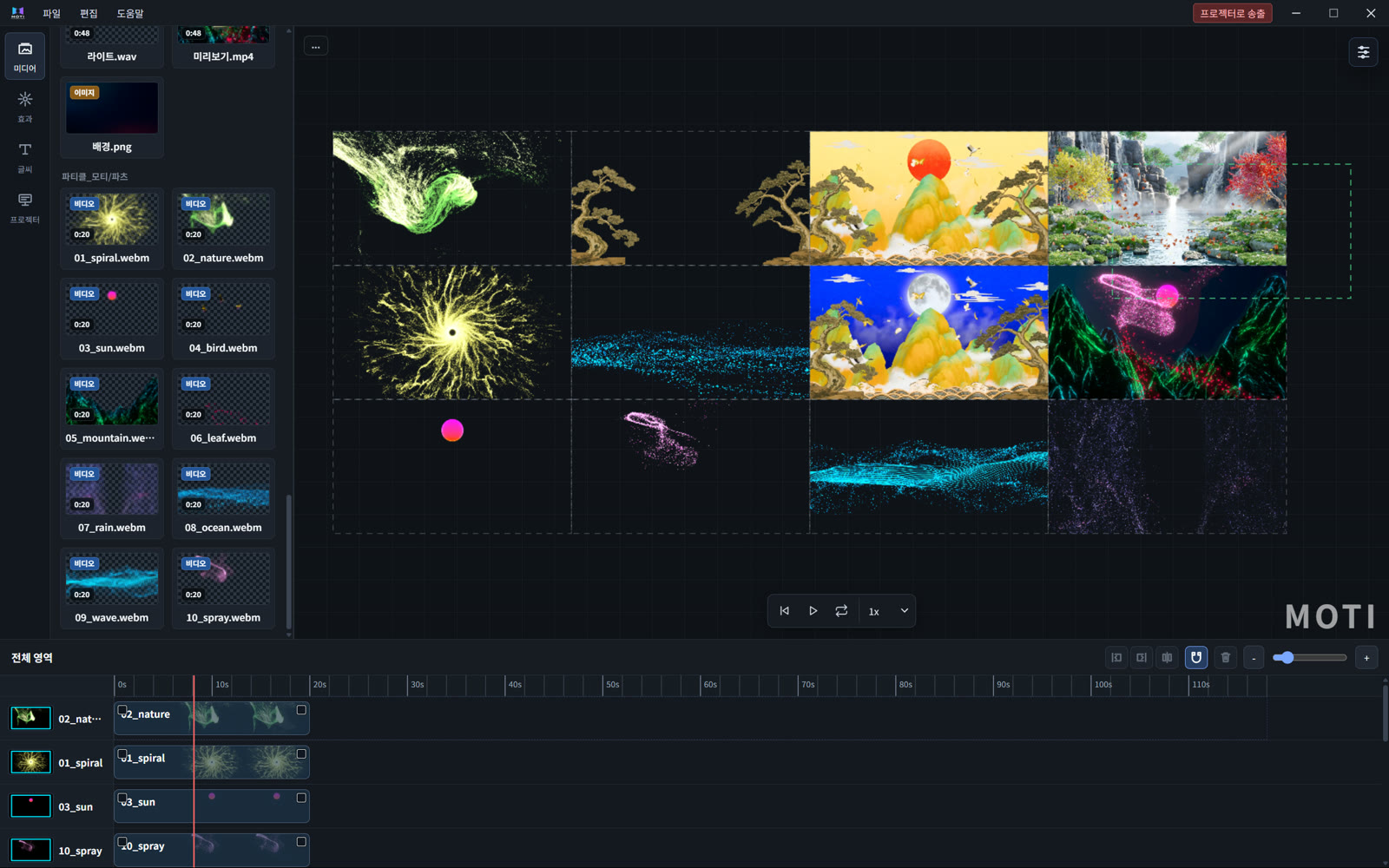Click the media panel vertical scrollbar
1389x868 pixels.
[x=288, y=560]
